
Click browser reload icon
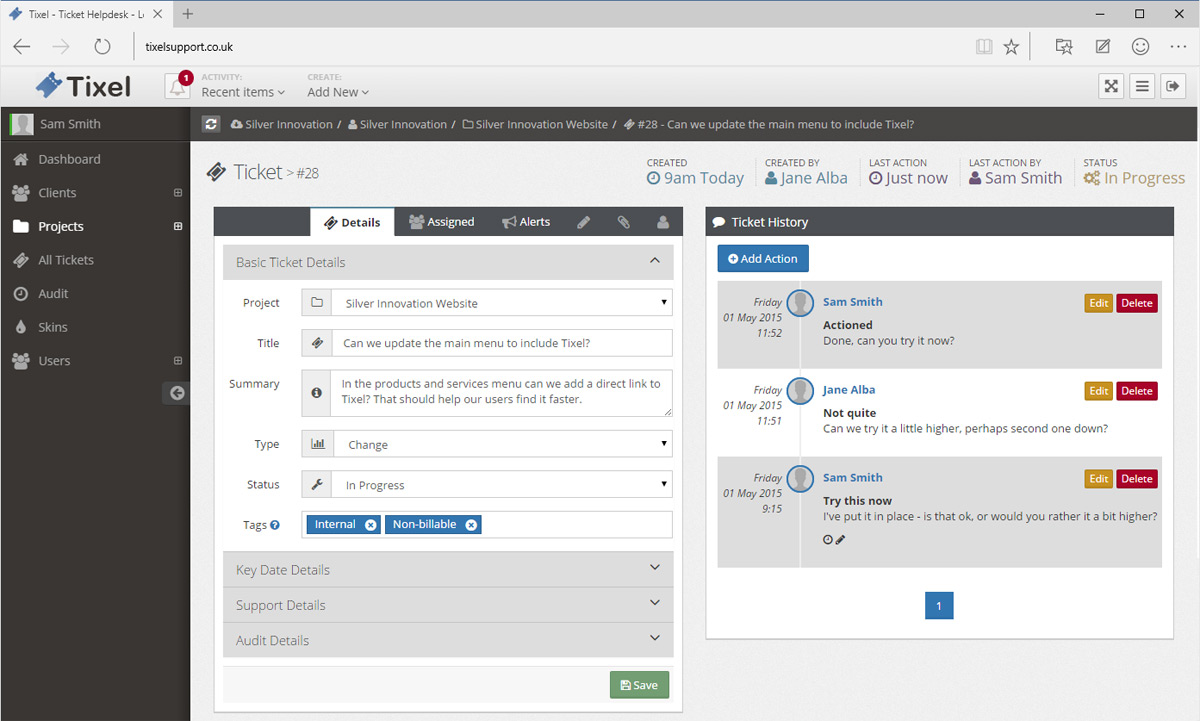click(x=102, y=46)
